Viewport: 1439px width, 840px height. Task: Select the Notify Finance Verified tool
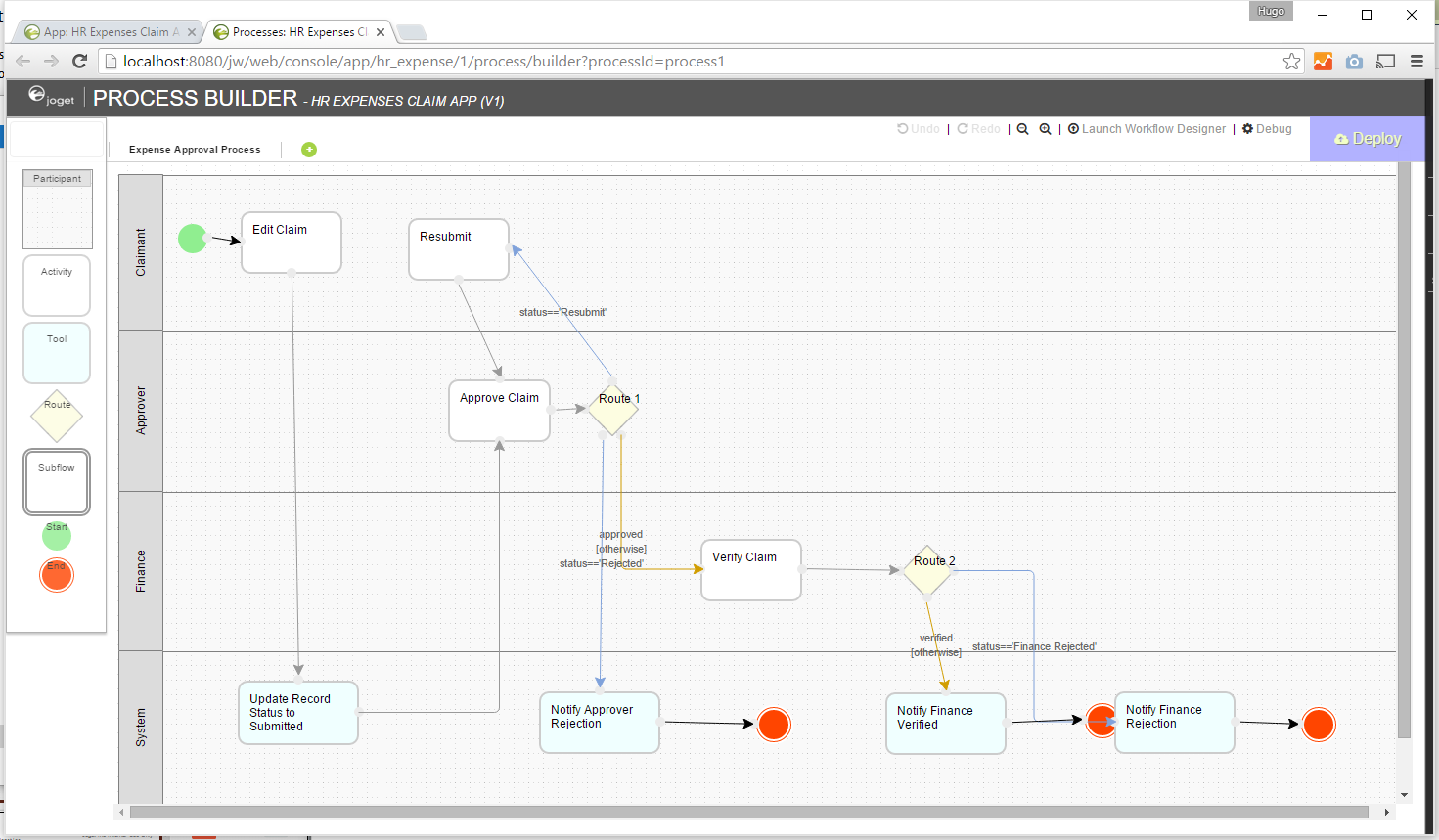(946, 724)
